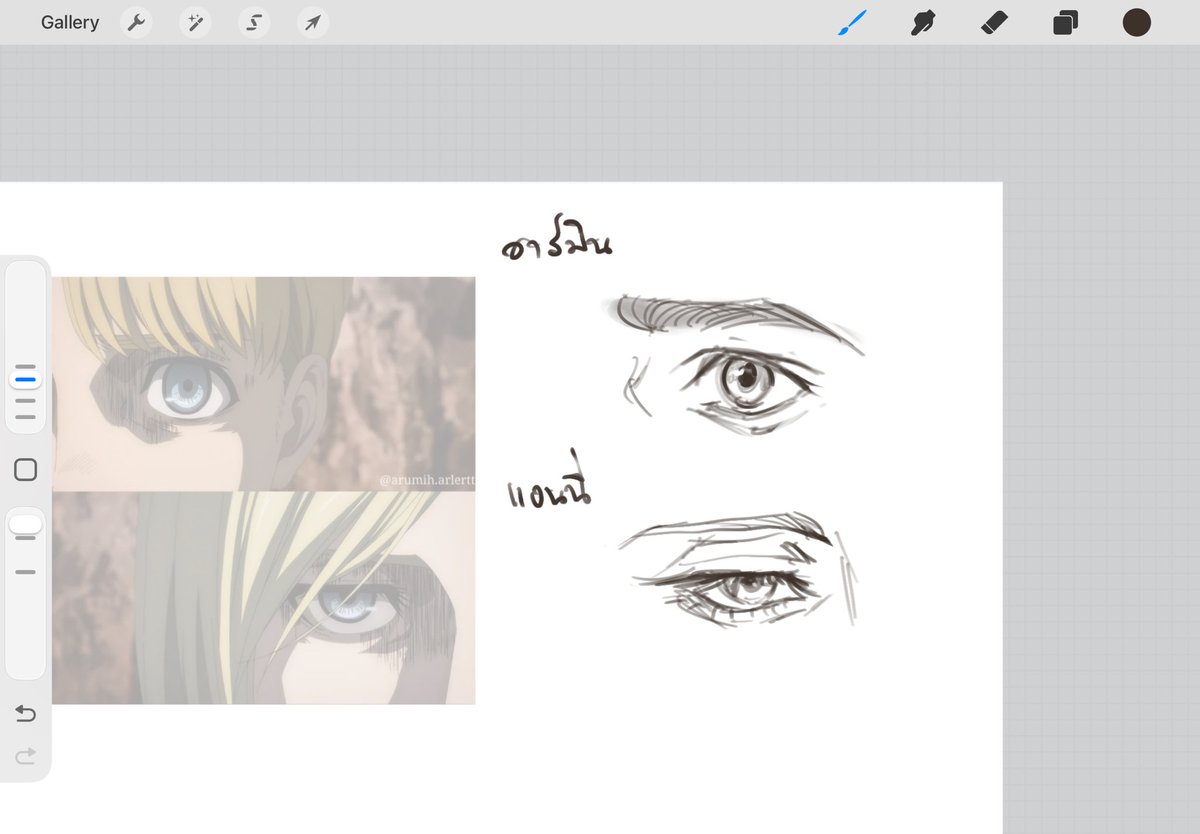Activate the Selection S-shaped tool
Screen dimensions: 1200x834
click(x=254, y=22)
